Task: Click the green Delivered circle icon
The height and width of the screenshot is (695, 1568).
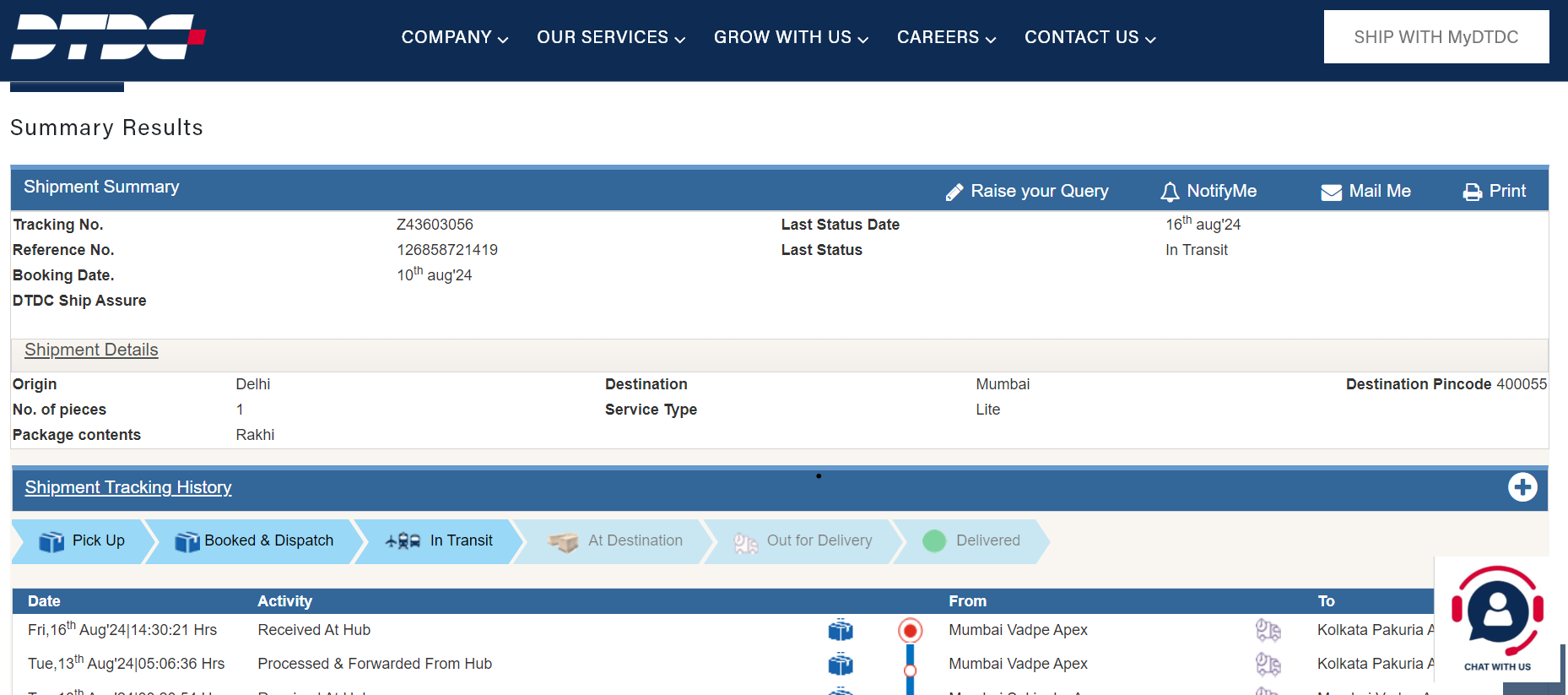Action: pyautogui.click(x=934, y=540)
